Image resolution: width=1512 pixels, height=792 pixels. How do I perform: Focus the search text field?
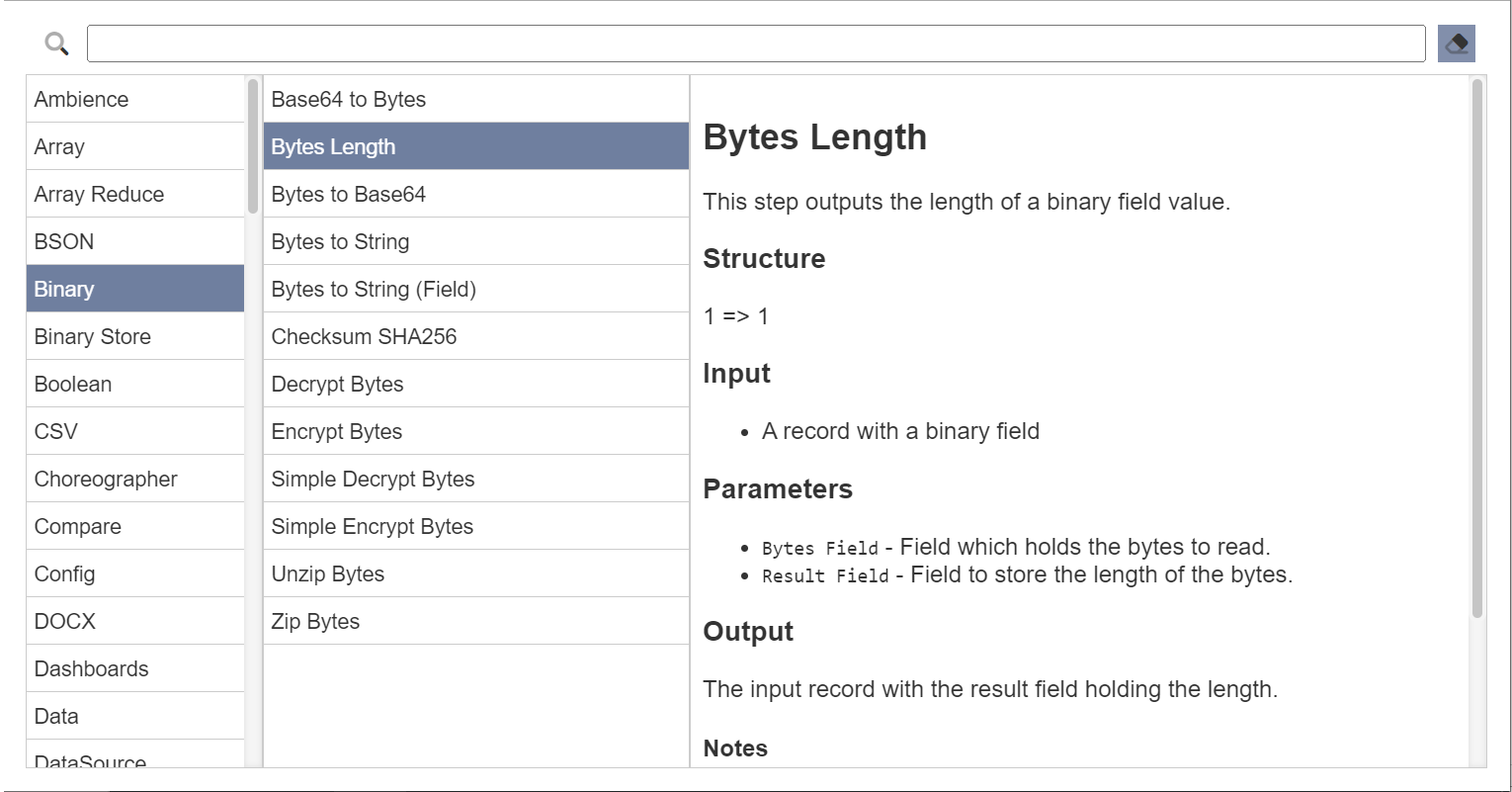tap(756, 44)
